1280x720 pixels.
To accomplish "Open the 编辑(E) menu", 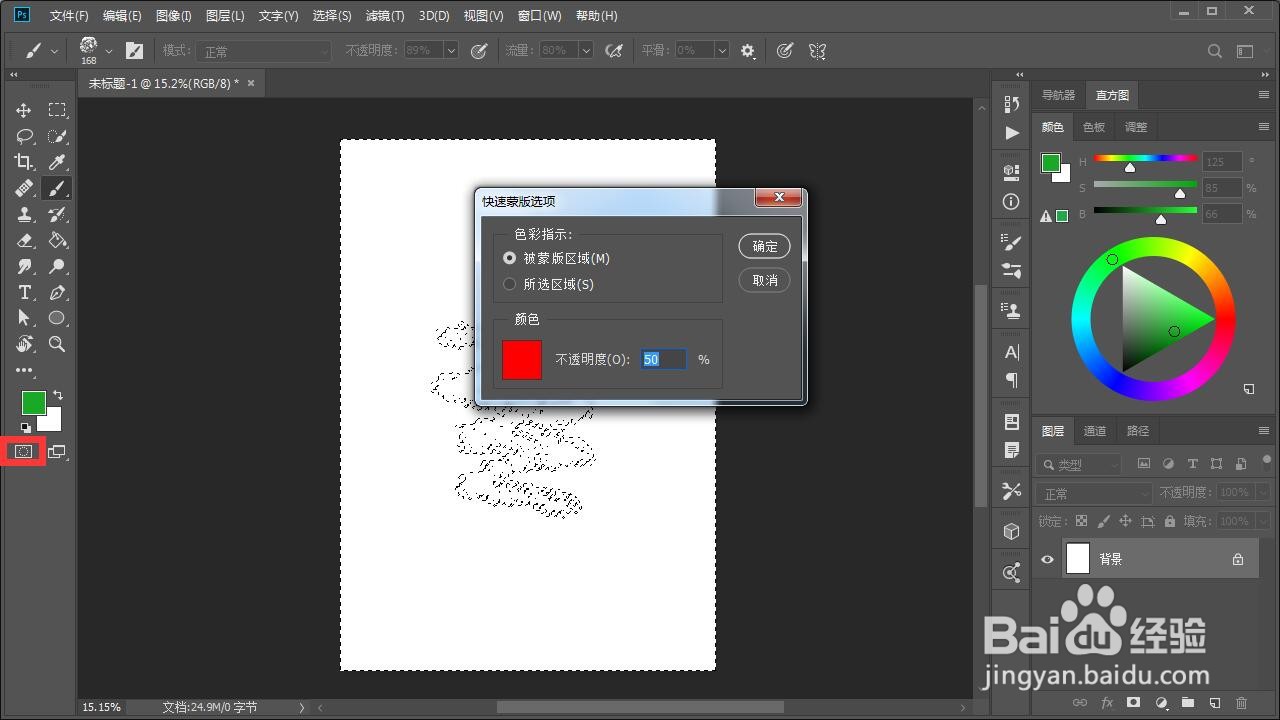I will (x=122, y=16).
